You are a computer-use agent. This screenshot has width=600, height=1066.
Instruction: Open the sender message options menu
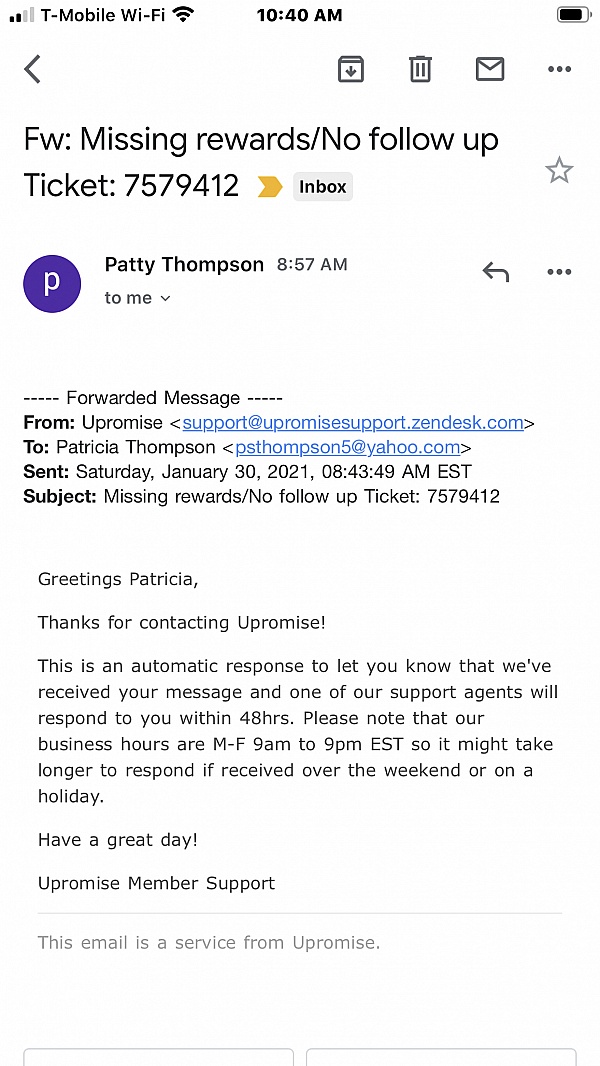point(559,272)
